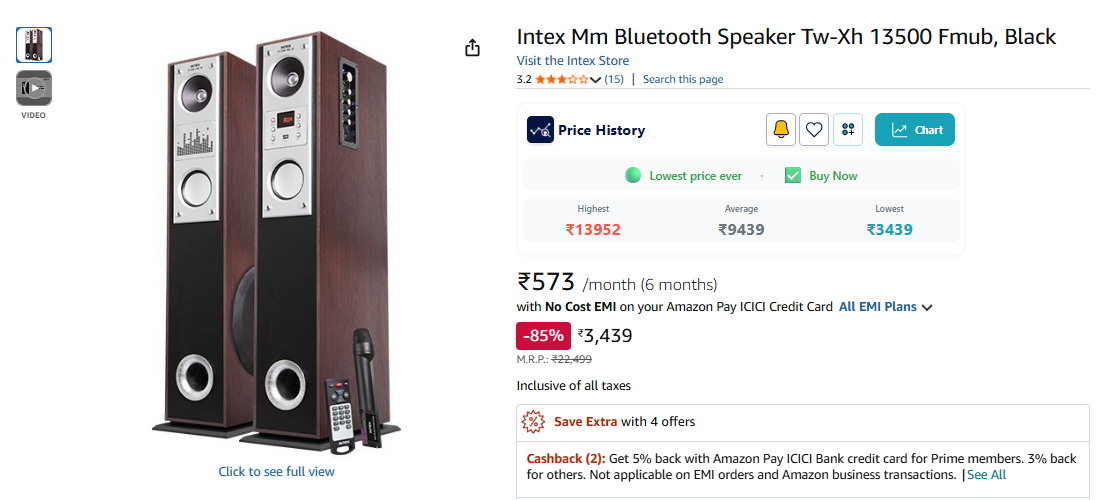This screenshot has width=1114, height=500.
Task: Click the share icon beside the product image
Action: (473, 48)
